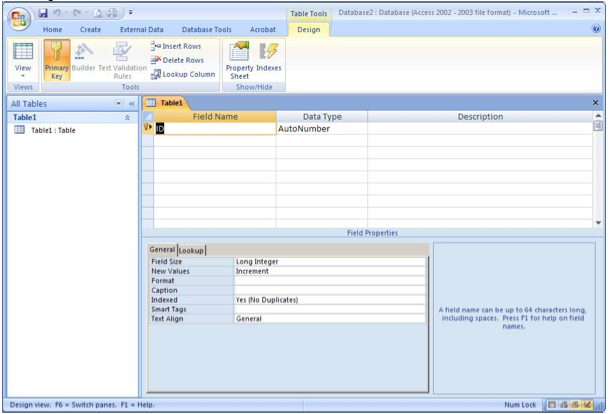Screen dimensions: 610x414
Task: Click Insert Rows in the Tools group
Action: pos(176,46)
